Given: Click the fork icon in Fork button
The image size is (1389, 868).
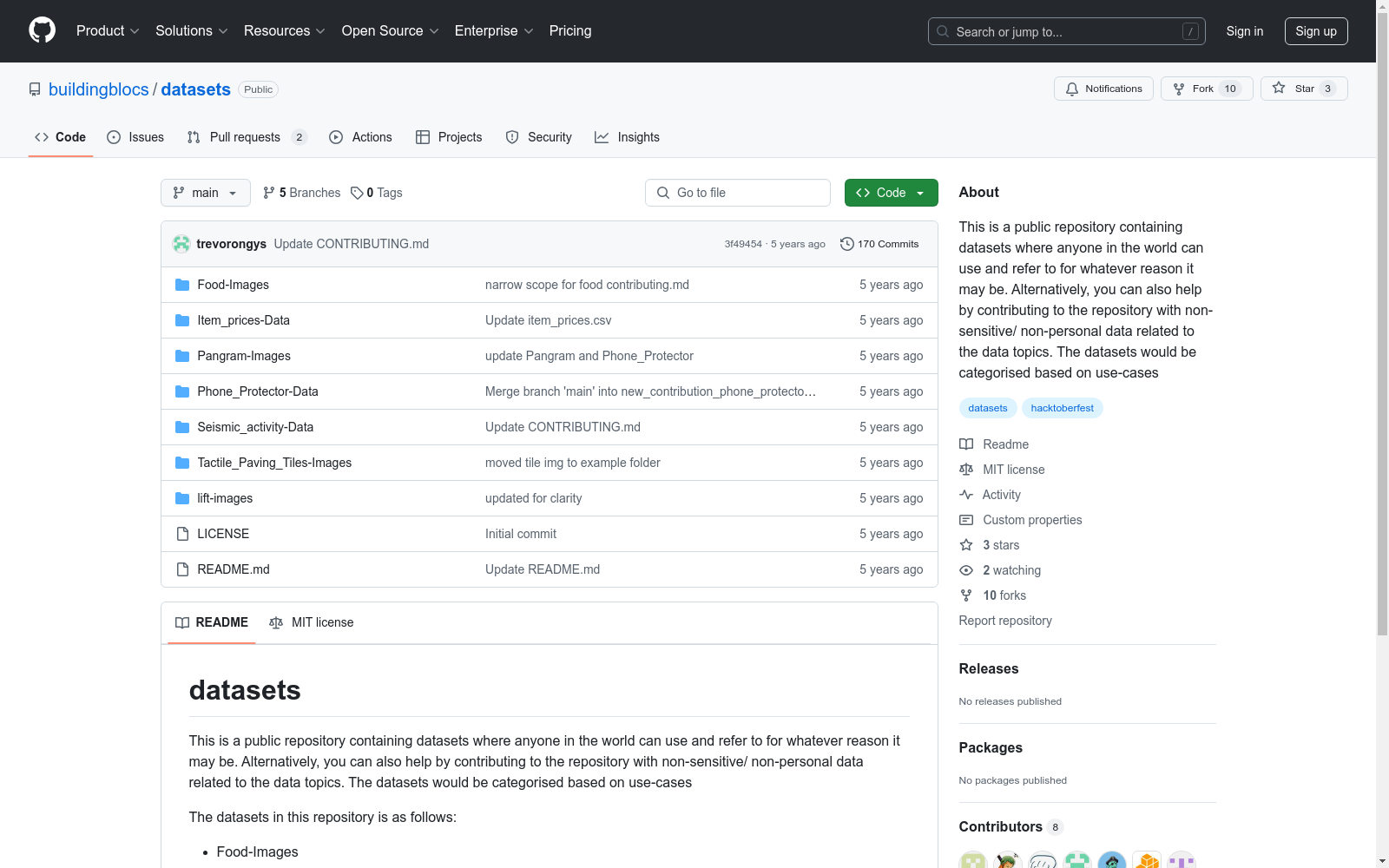Looking at the screenshot, I should click(x=1179, y=89).
